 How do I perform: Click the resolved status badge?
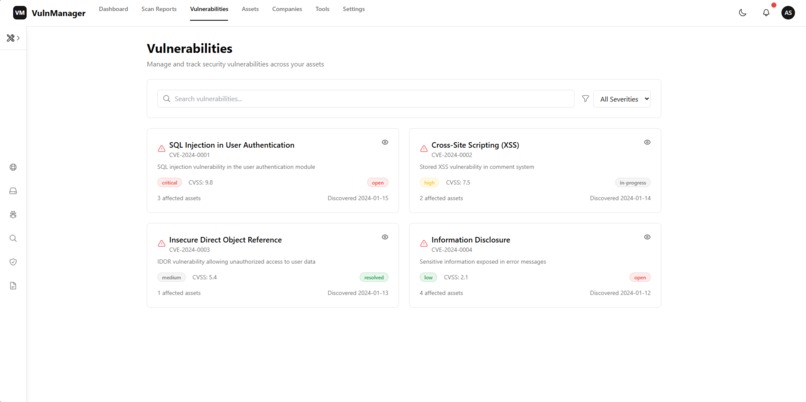[374, 277]
